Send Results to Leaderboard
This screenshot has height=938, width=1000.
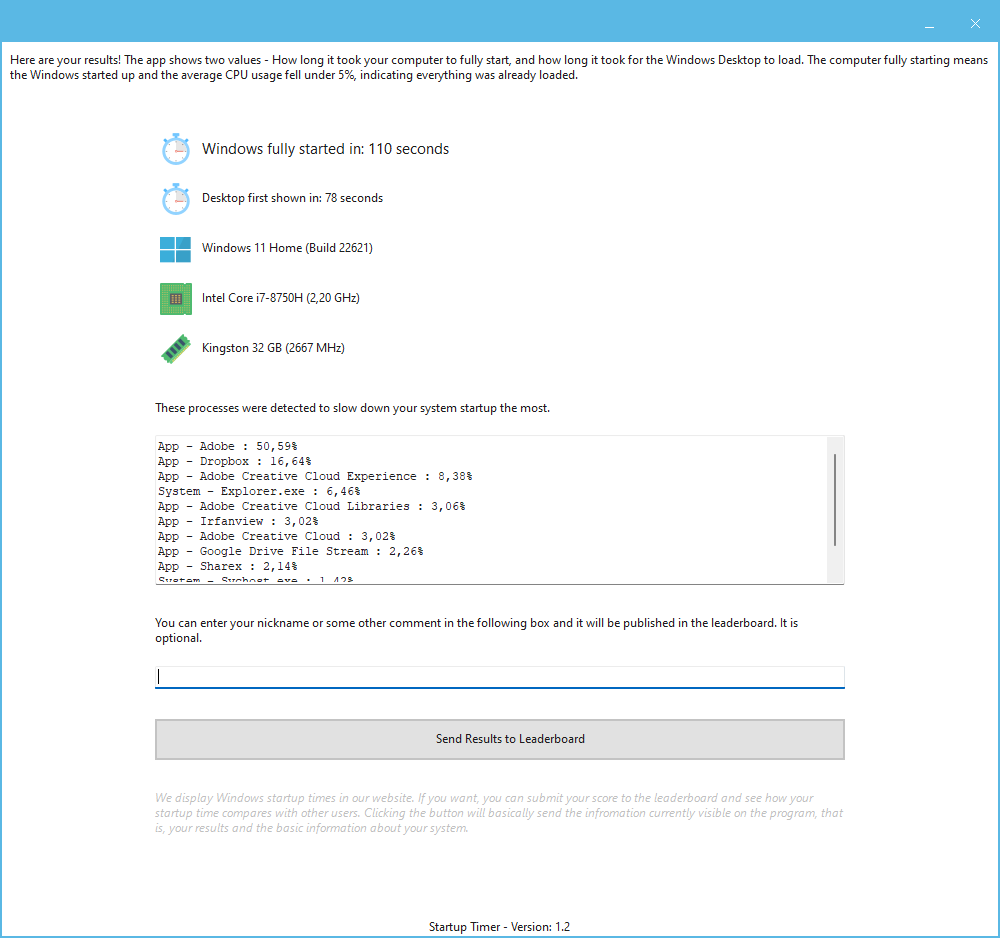pyautogui.click(x=500, y=740)
